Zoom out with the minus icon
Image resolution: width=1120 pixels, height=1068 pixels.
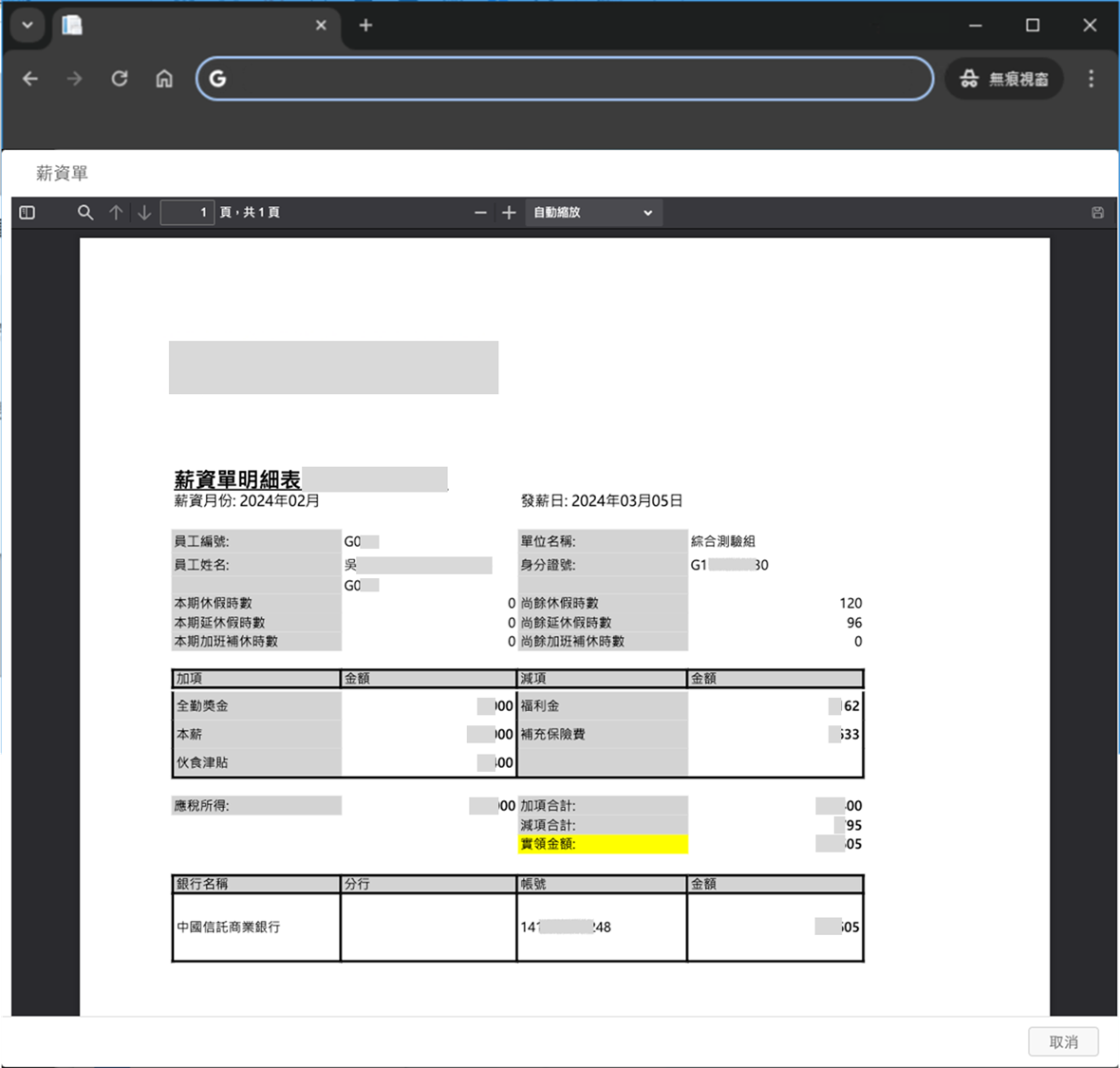click(x=480, y=213)
